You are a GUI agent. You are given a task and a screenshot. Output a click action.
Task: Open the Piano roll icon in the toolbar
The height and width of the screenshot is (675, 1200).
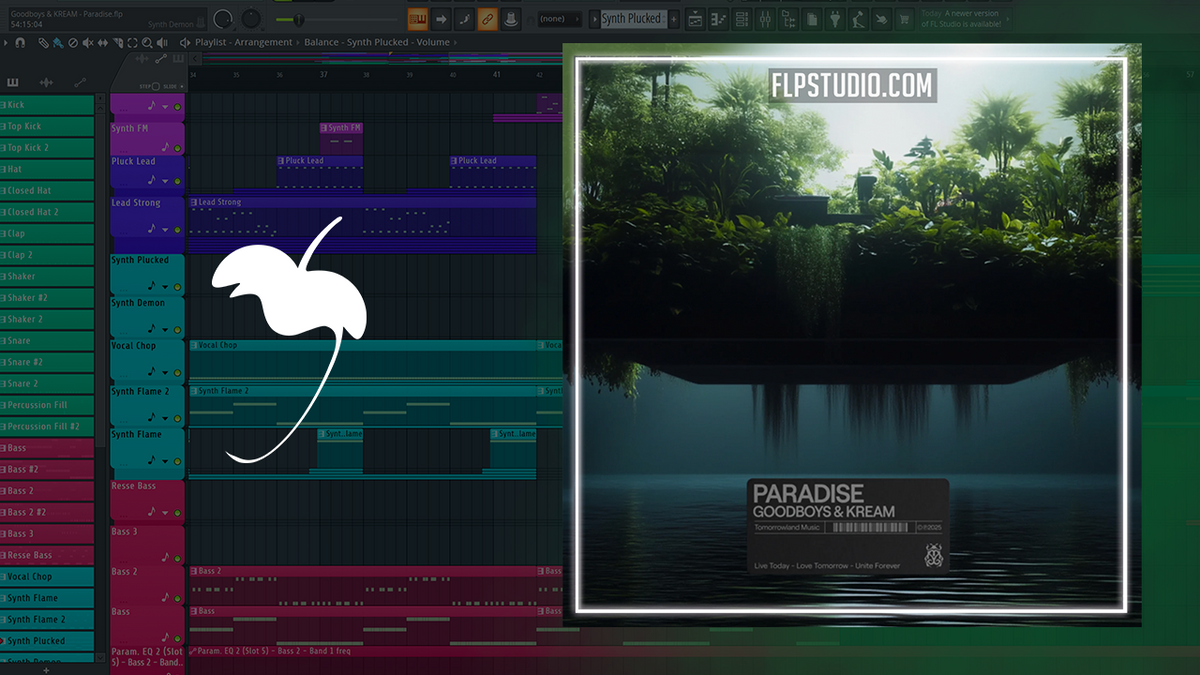pos(717,18)
